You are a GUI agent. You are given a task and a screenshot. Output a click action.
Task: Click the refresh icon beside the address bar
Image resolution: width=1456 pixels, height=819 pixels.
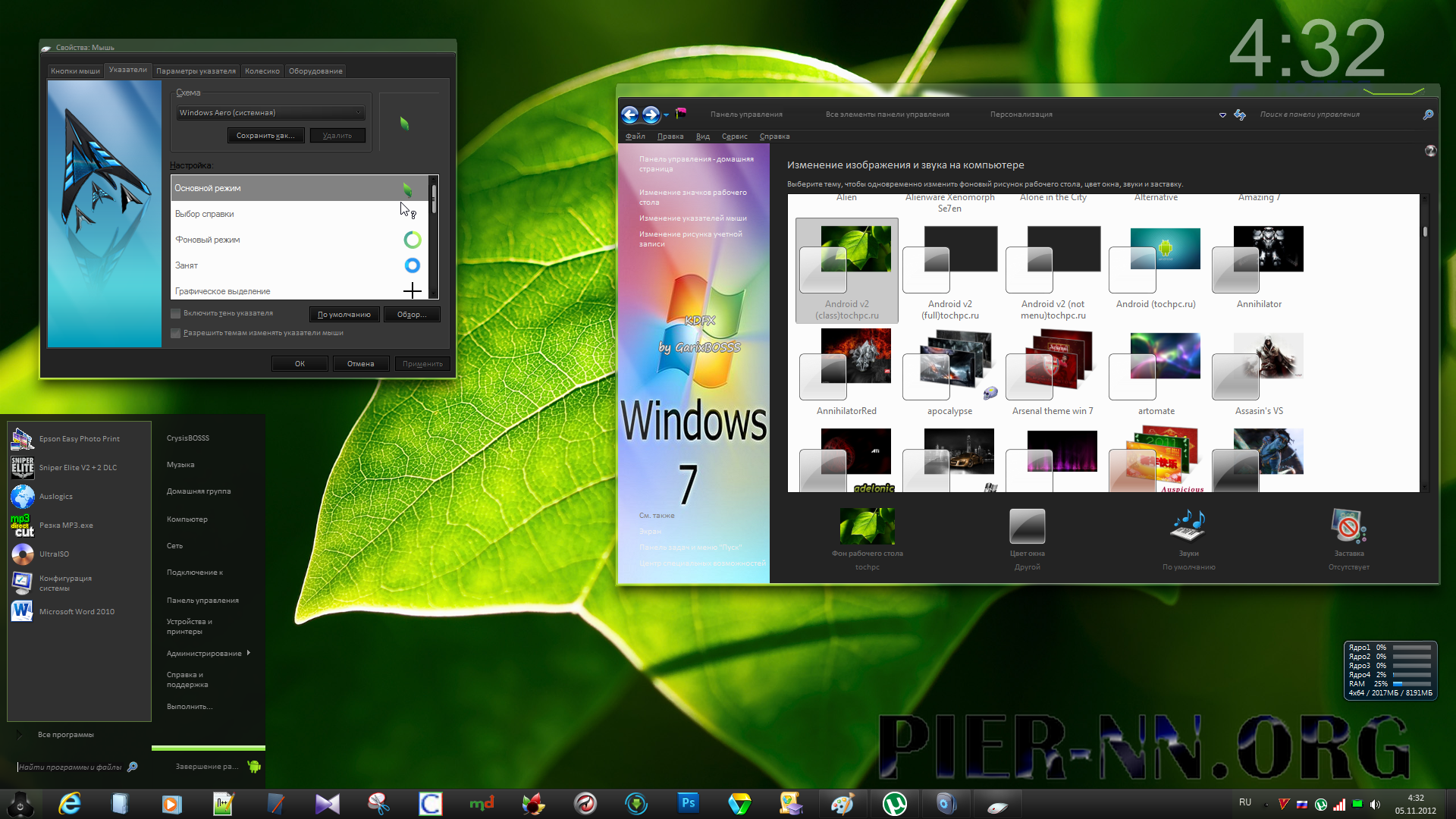(x=1240, y=115)
